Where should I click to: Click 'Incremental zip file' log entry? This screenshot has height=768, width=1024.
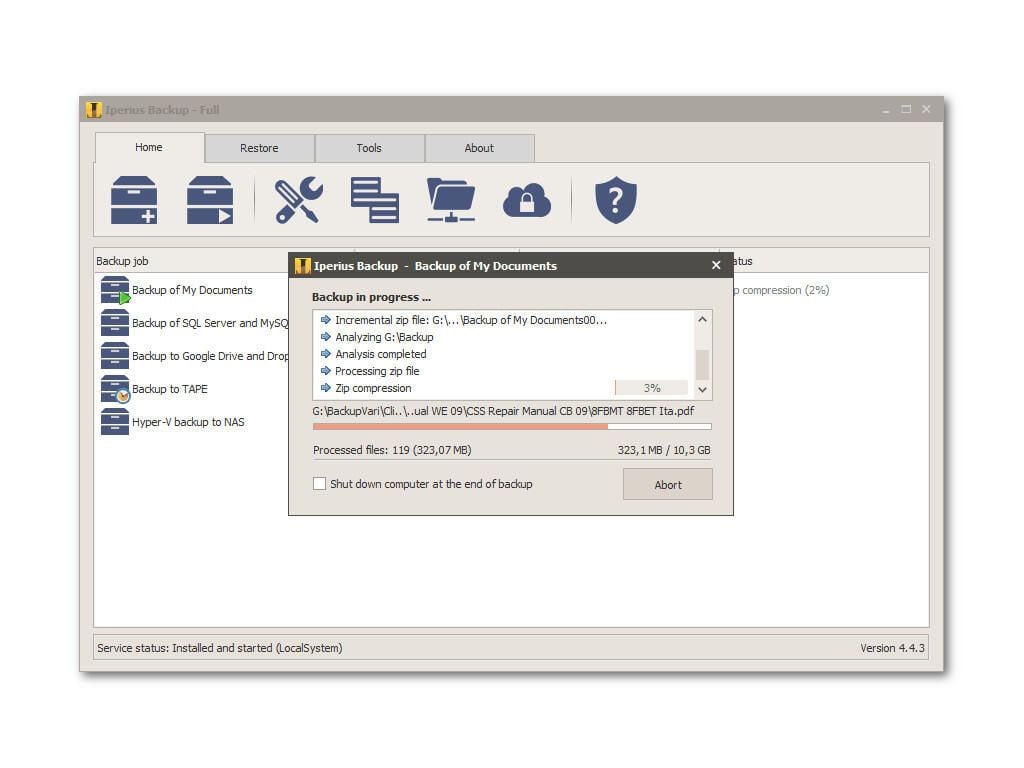471,320
